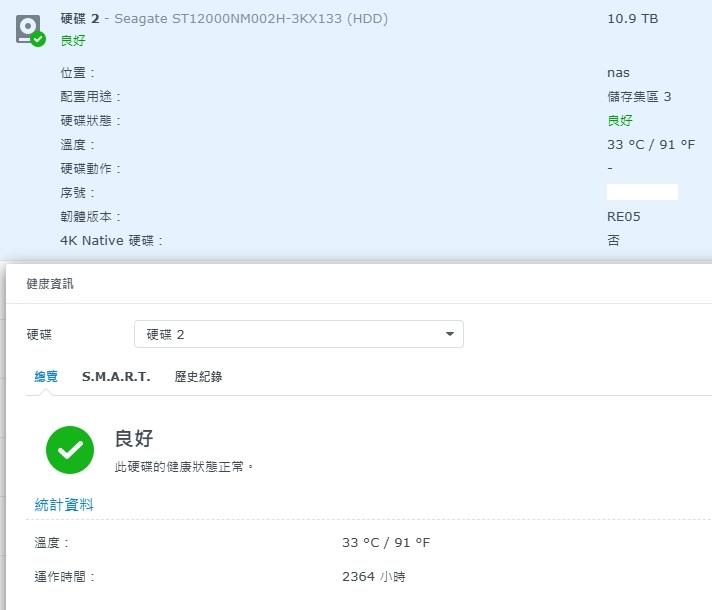Click the dropdown arrow in 硬碟 selector
Viewport: 712px width, 610px height.
[x=450, y=334]
